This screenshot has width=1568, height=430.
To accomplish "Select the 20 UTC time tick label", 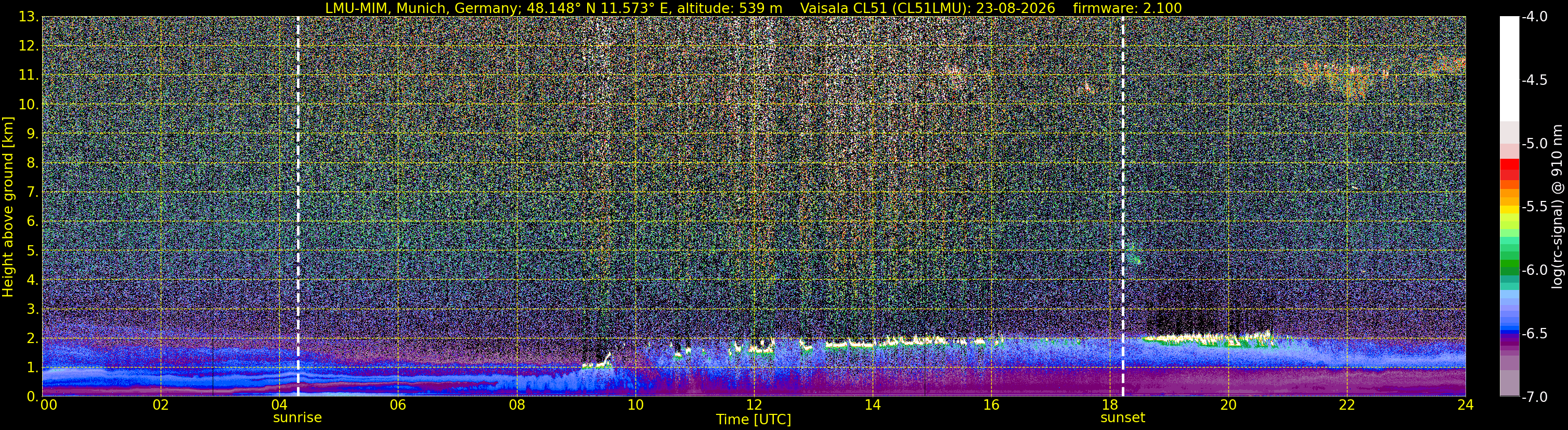I will click(x=1228, y=405).
